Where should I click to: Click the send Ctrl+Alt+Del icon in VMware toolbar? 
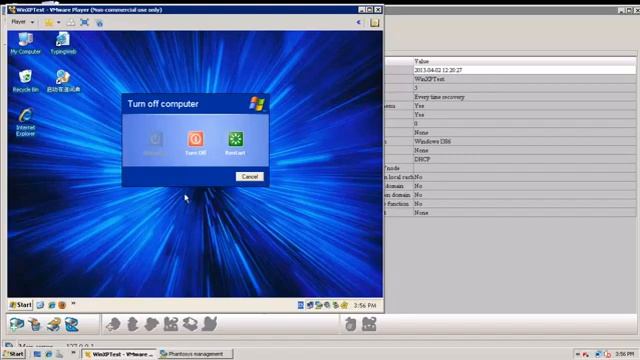71,22
